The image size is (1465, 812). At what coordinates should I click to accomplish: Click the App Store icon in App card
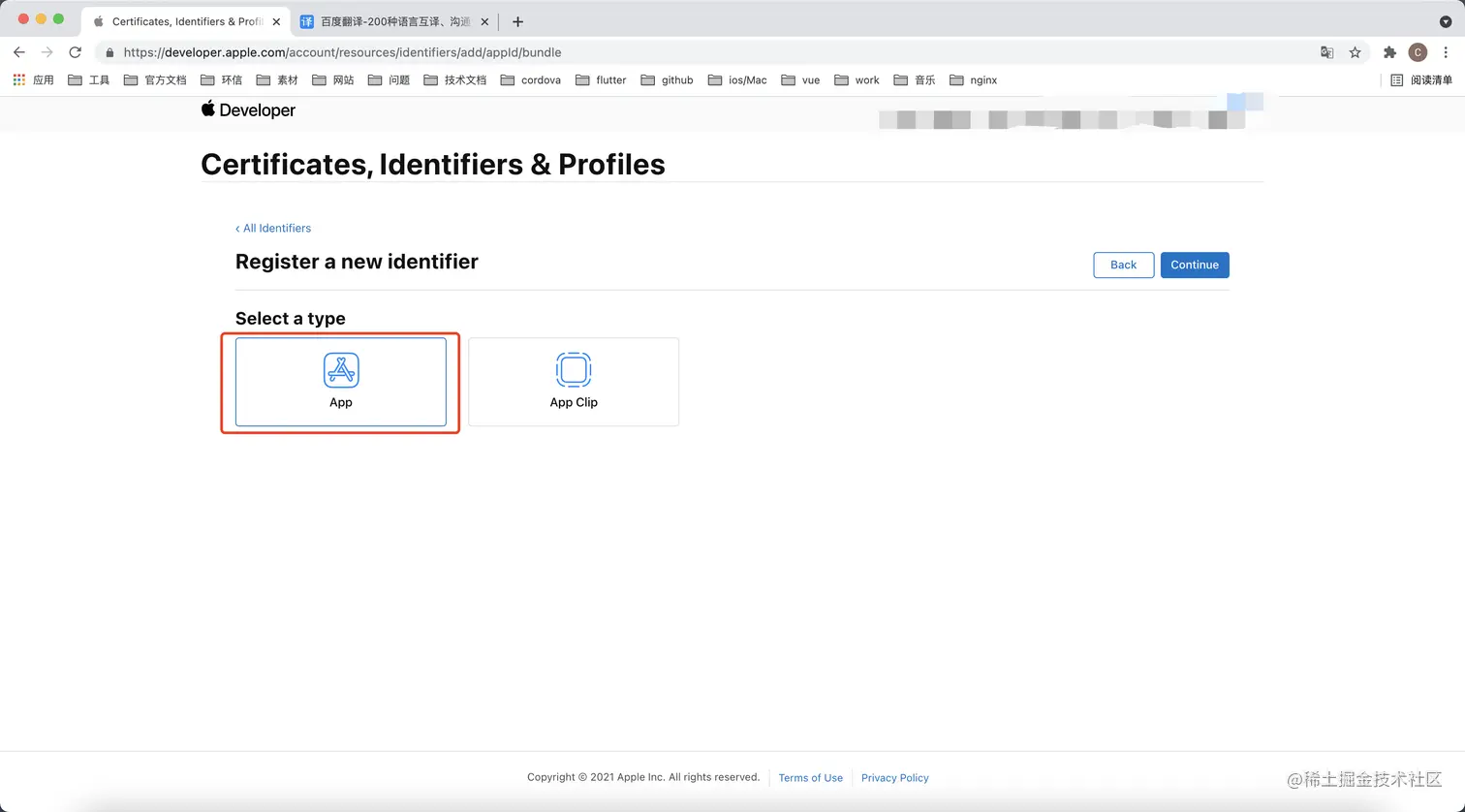341,370
